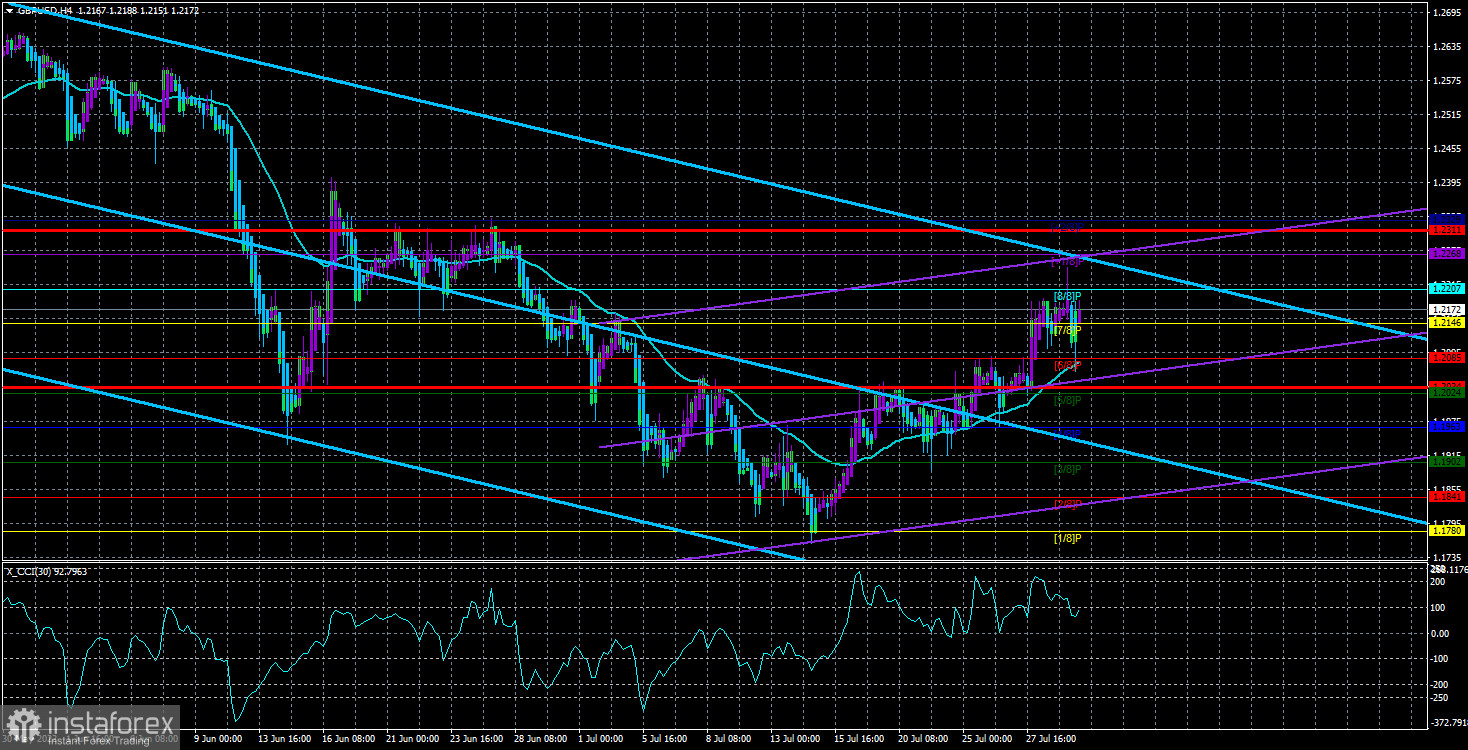This screenshot has height=750, width=1468.
Task: Click the 20 Jul 08:00 time label
Action: click(x=923, y=739)
